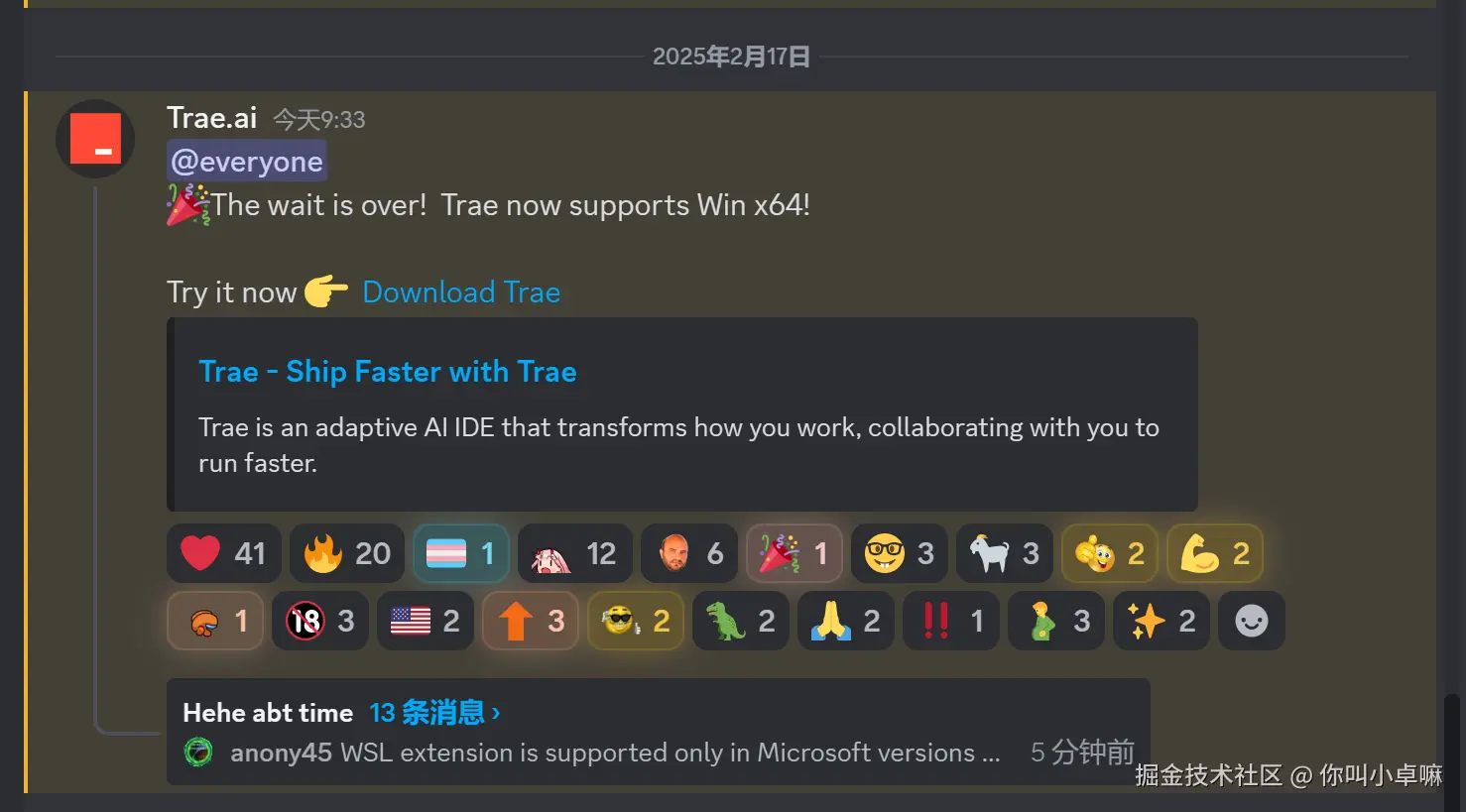Click the Trae.ai red avatar icon
1466x812 pixels.
pos(95,139)
